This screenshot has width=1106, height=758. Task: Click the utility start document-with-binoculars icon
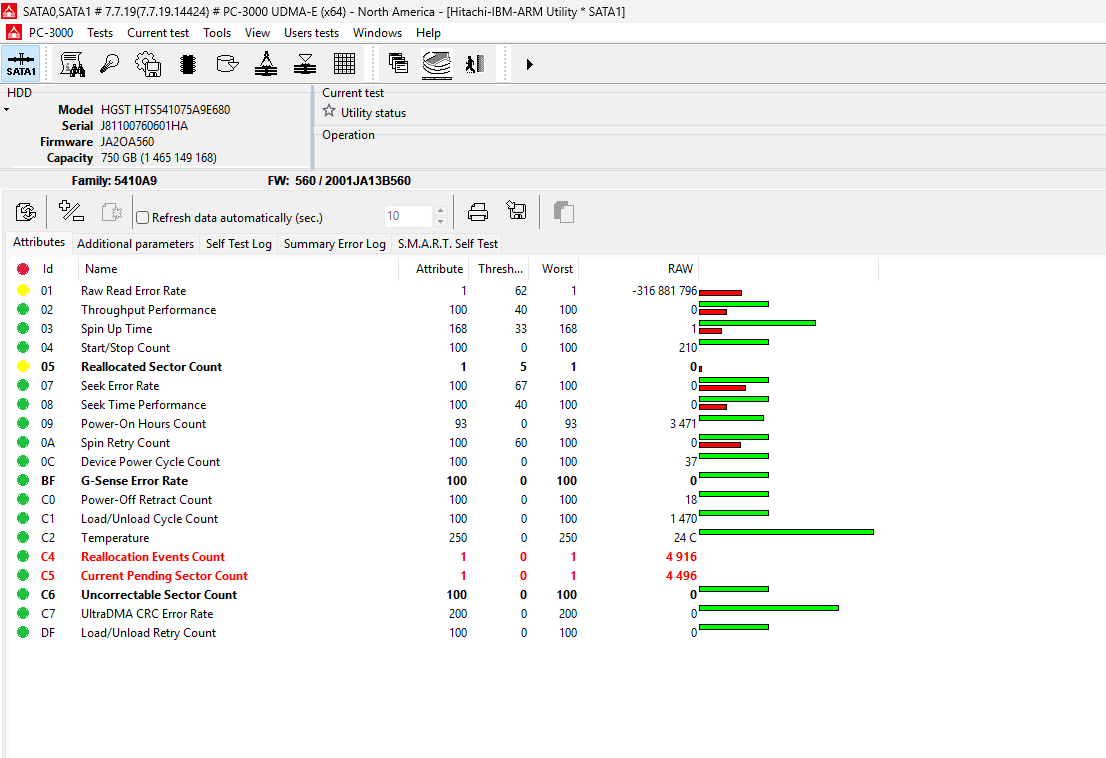pos(72,64)
